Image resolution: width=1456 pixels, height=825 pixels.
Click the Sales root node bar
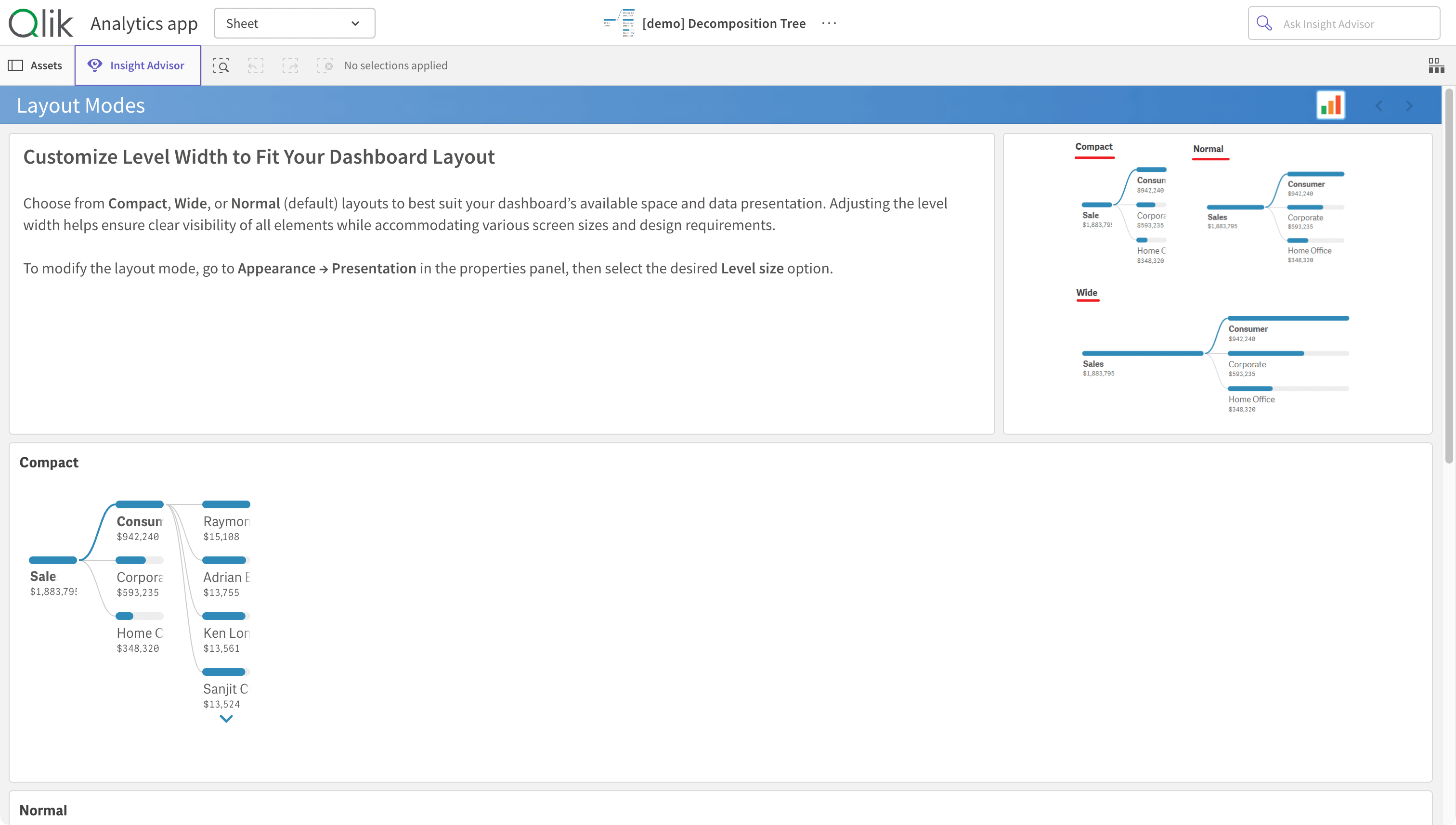point(52,560)
